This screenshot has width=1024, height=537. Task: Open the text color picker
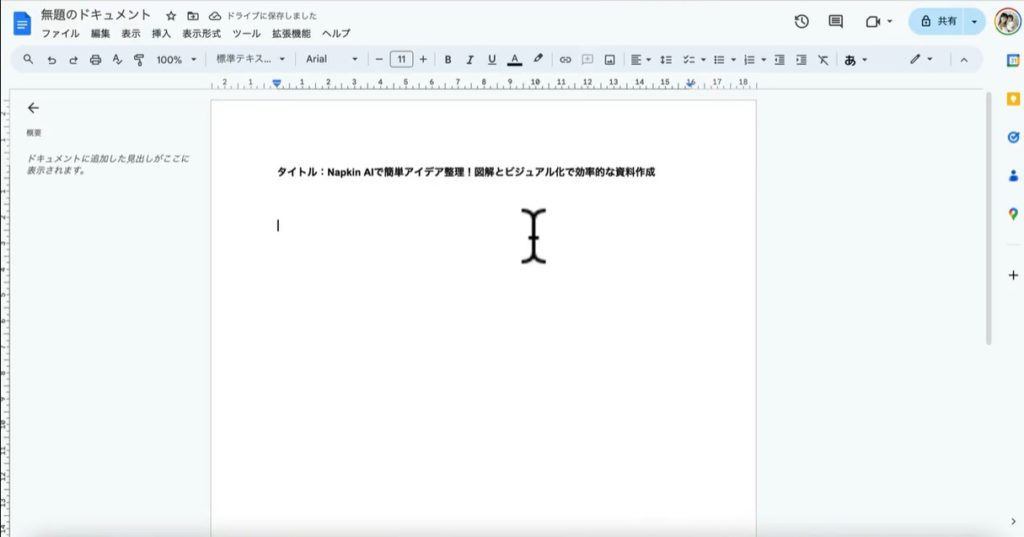click(x=514, y=60)
